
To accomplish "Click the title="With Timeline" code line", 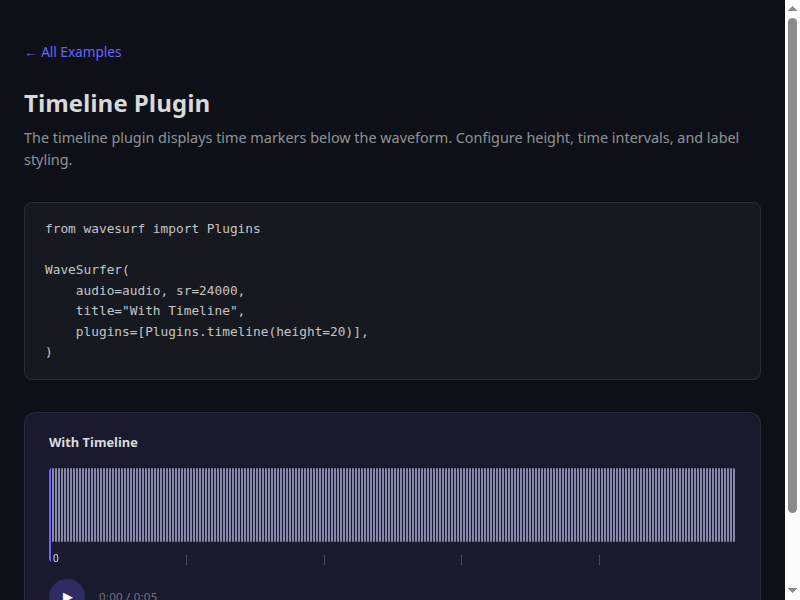I will click(x=160, y=311).
